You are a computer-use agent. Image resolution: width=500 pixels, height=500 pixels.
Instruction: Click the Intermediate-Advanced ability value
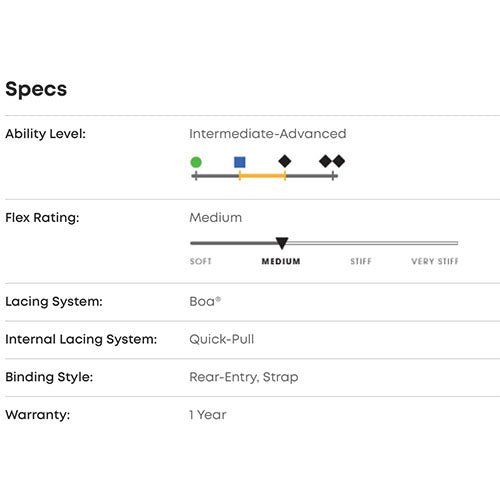tap(268, 134)
